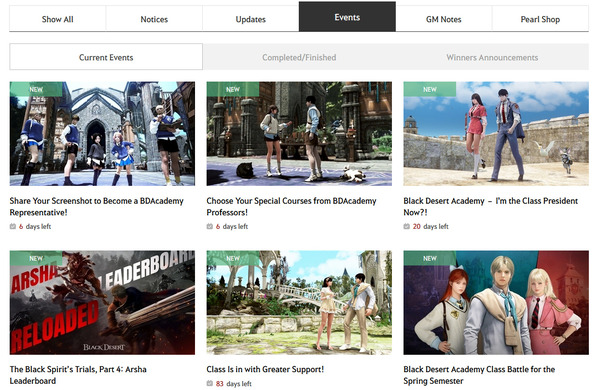Image resolution: width=599 pixels, height=390 pixels.
Task: Open the Arsha Leaderboard Reloaded thumbnail
Action: click(x=102, y=303)
